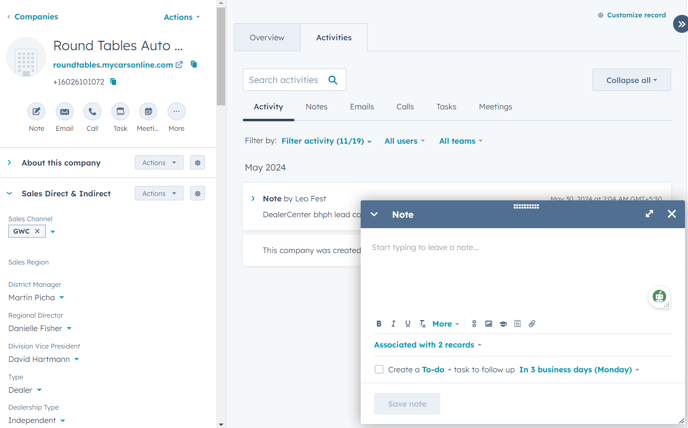Copy the company phone number
The image size is (688, 428).
tap(114, 82)
